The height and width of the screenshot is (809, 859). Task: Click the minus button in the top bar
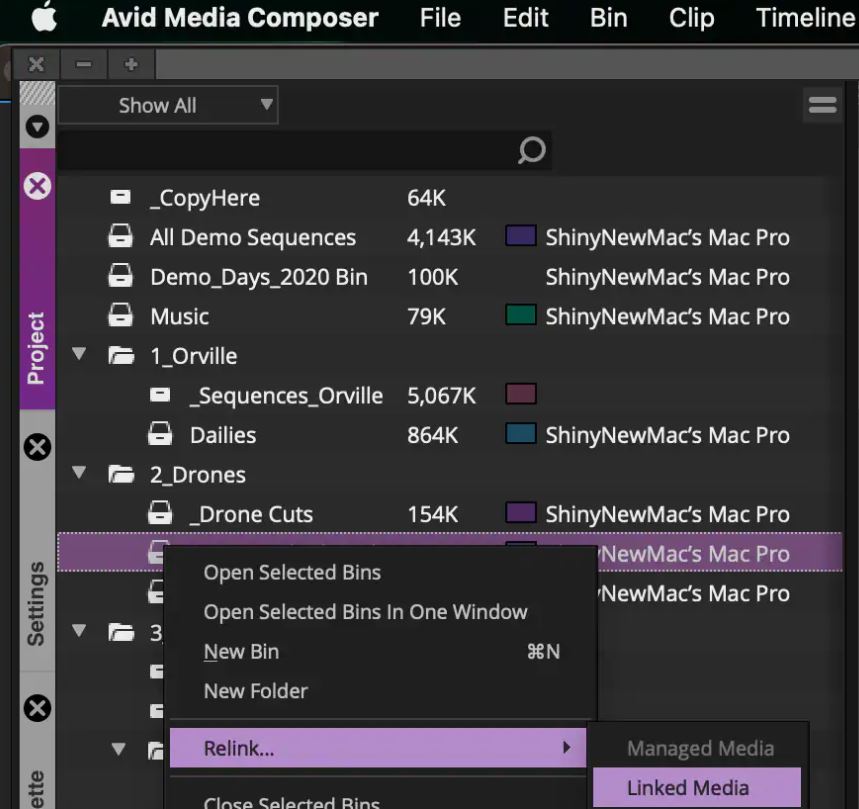84,64
